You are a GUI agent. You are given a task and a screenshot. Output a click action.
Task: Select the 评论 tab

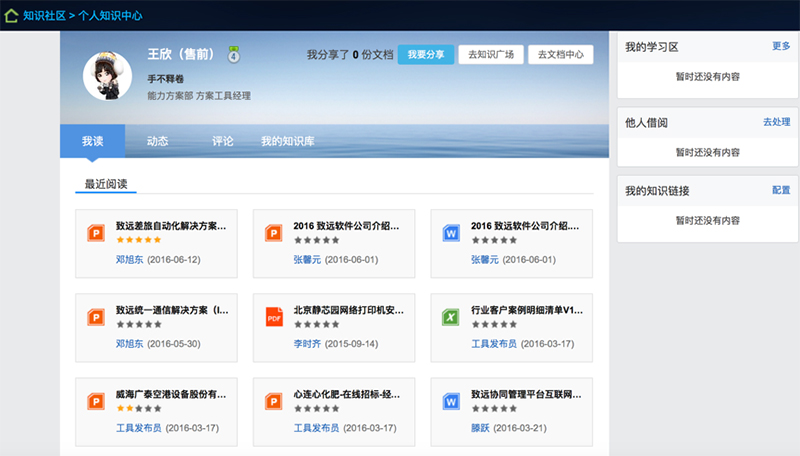[x=223, y=141]
